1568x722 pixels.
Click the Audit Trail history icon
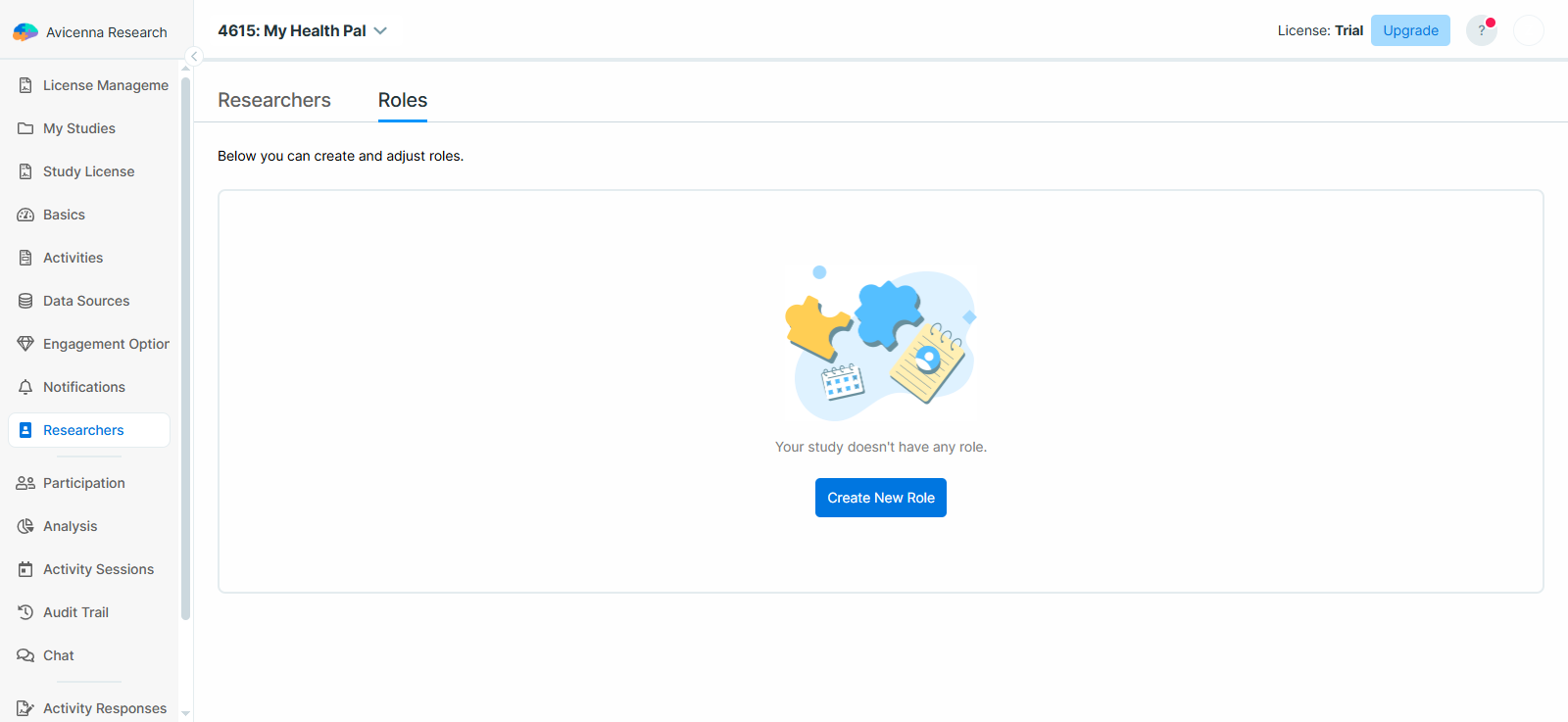pos(25,612)
